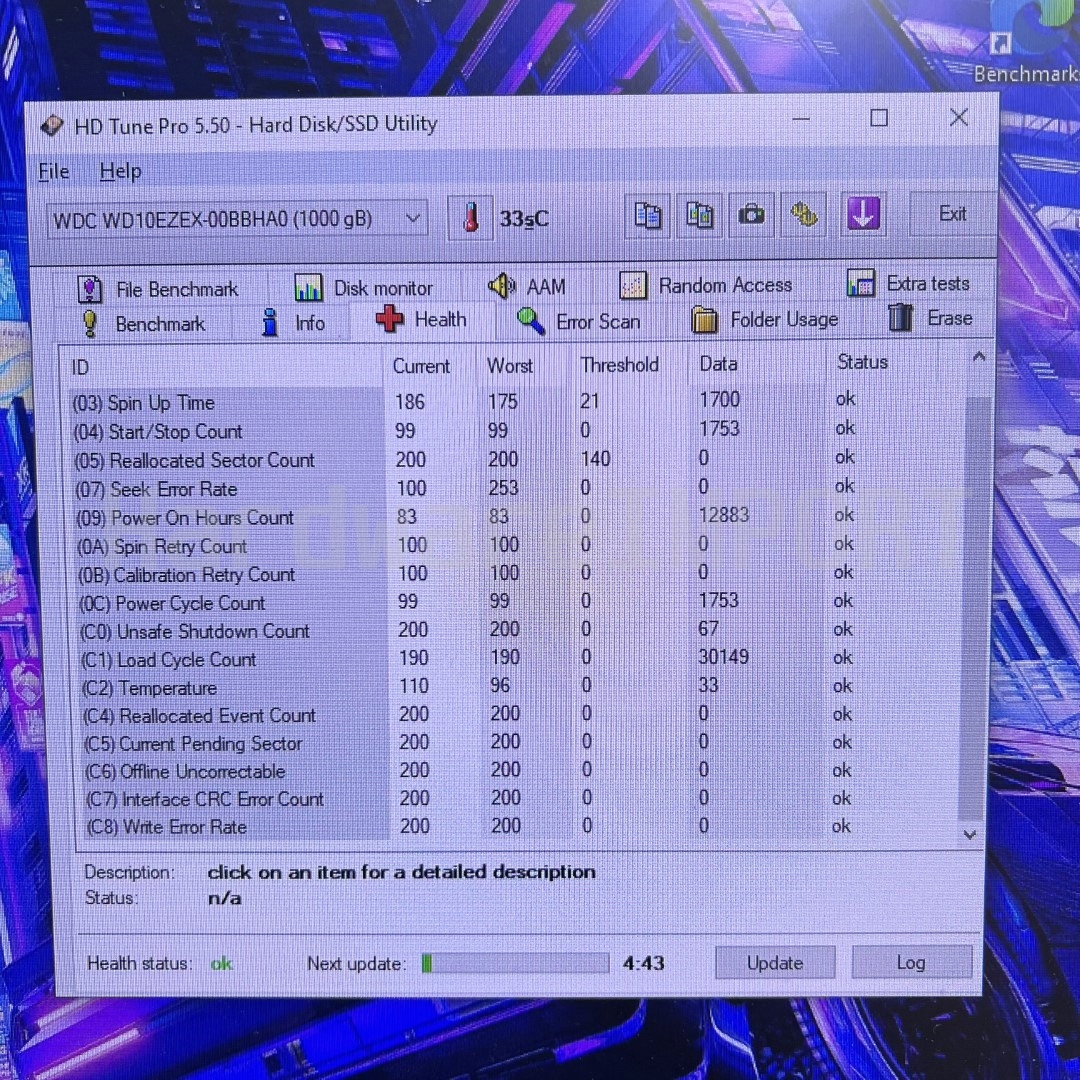Go to the Folder Usage tab

click(x=765, y=320)
